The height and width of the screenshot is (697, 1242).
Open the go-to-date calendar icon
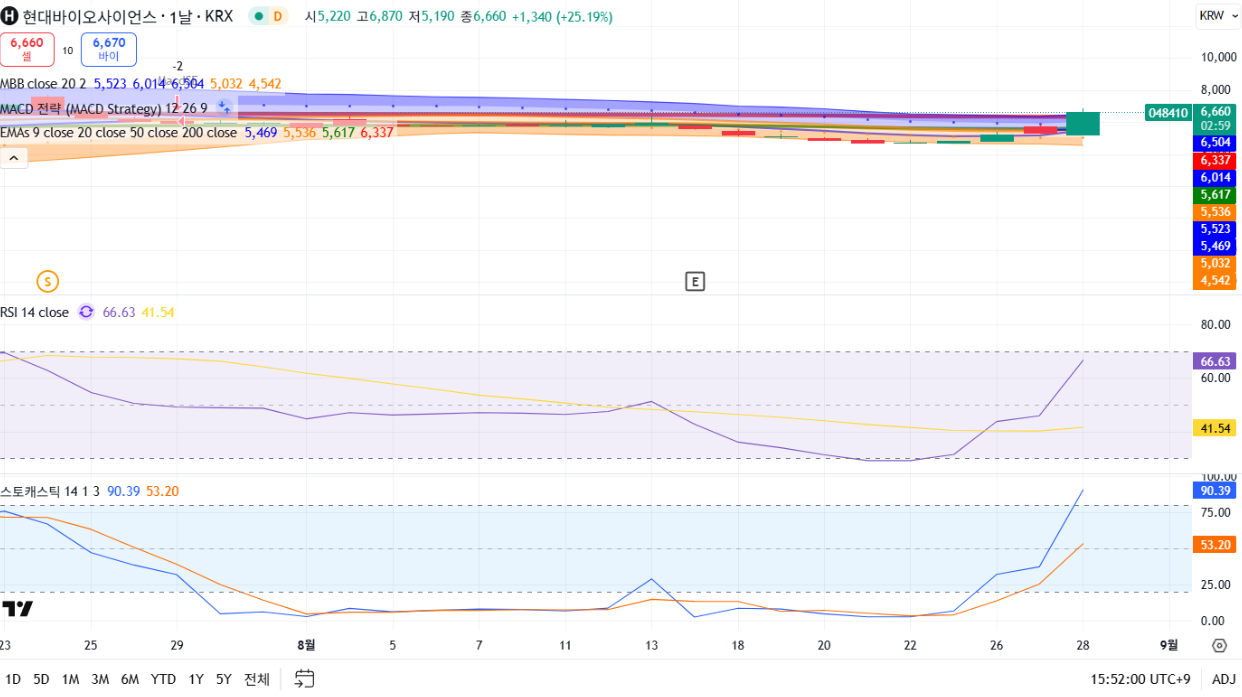(304, 679)
